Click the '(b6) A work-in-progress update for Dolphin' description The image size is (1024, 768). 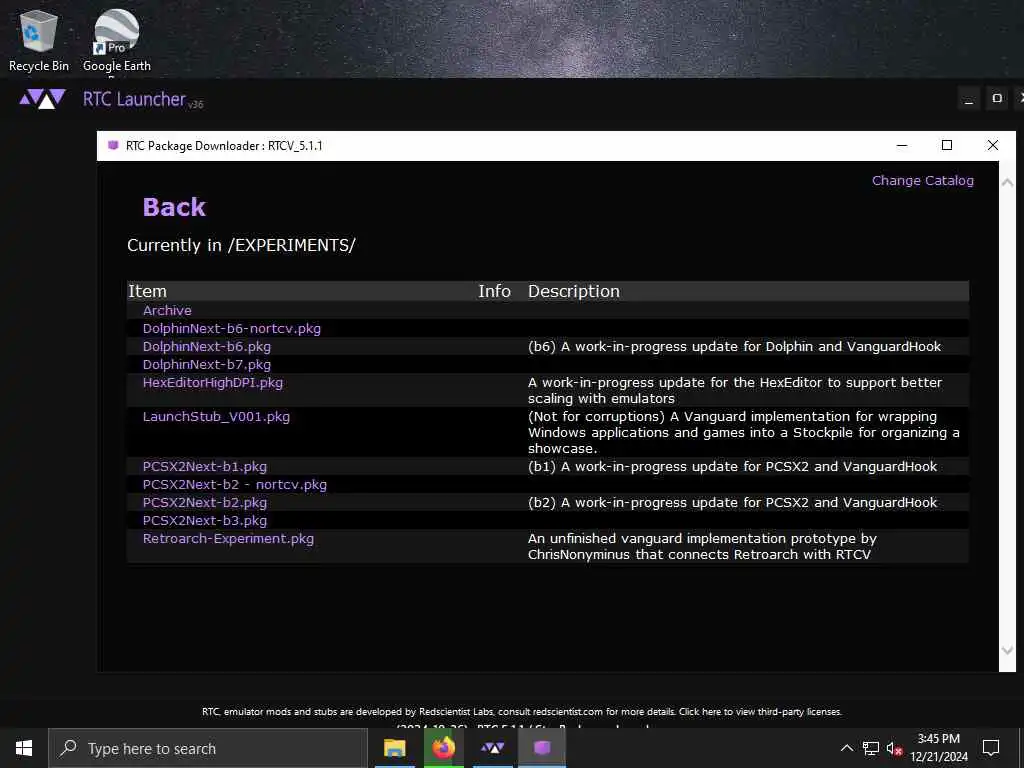734,346
